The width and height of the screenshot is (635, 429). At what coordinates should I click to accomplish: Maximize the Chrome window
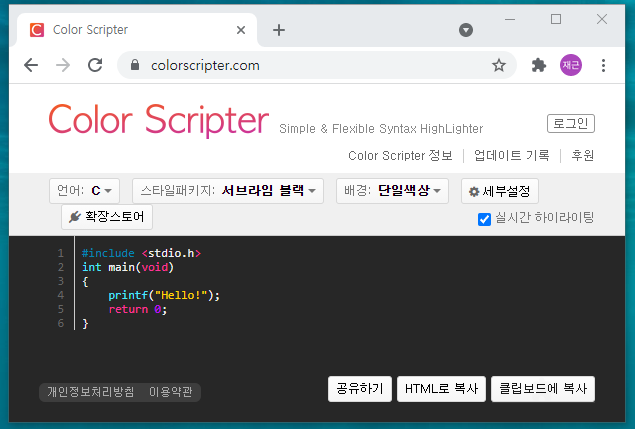click(x=556, y=19)
